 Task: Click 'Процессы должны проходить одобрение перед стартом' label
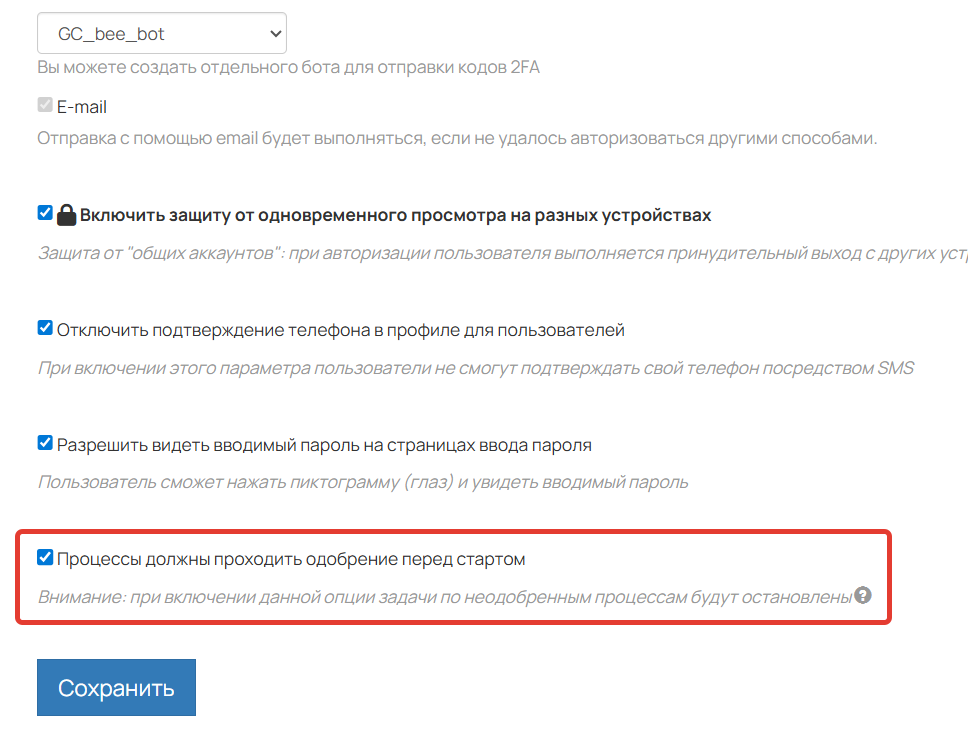click(291, 559)
